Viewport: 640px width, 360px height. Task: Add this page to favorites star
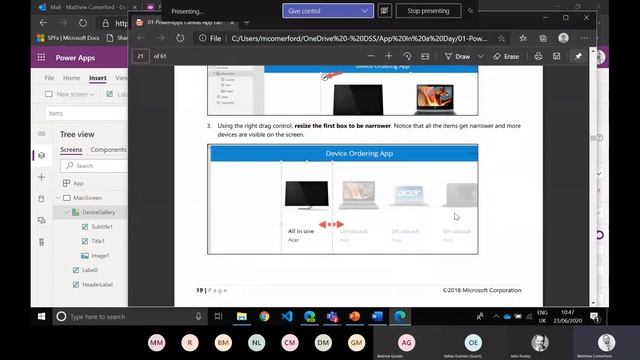pyautogui.click(x=501, y=38)
